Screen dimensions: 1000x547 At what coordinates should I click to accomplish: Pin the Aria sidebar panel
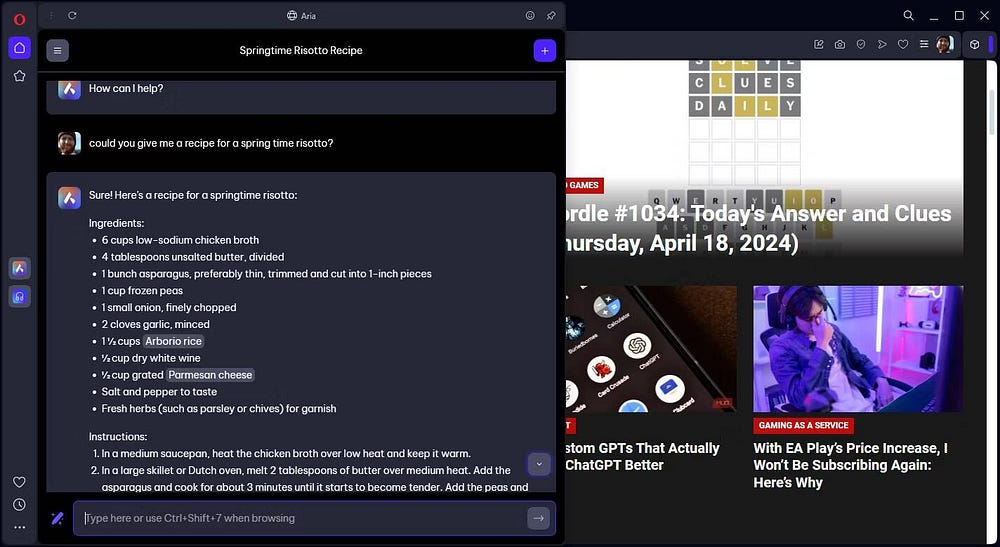551,15
